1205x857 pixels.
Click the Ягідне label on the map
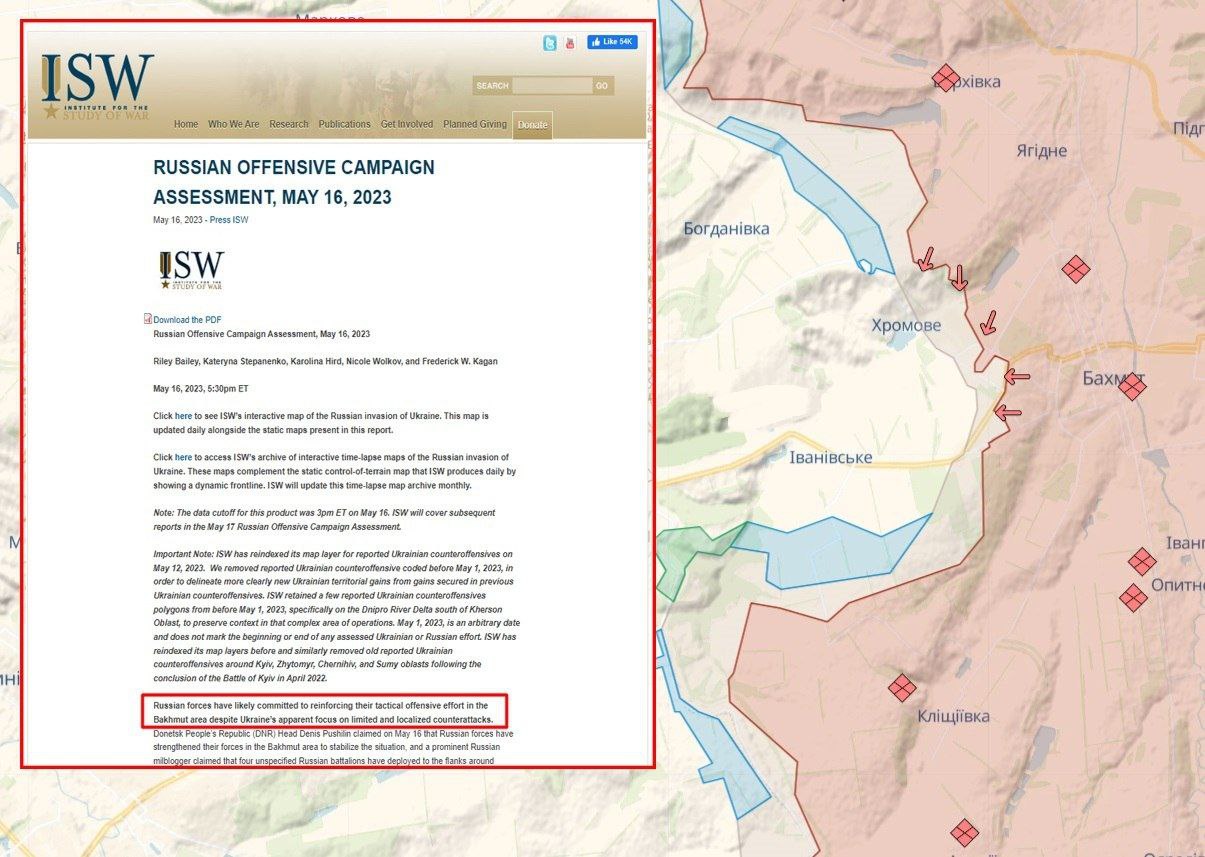pyautogui.click(x=1041, y=151)
